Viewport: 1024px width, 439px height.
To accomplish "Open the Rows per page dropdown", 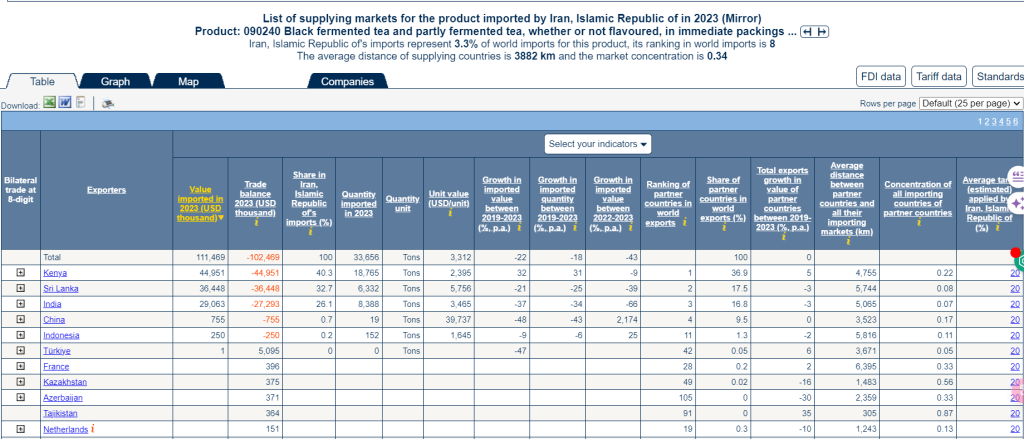I will (970, 103).
